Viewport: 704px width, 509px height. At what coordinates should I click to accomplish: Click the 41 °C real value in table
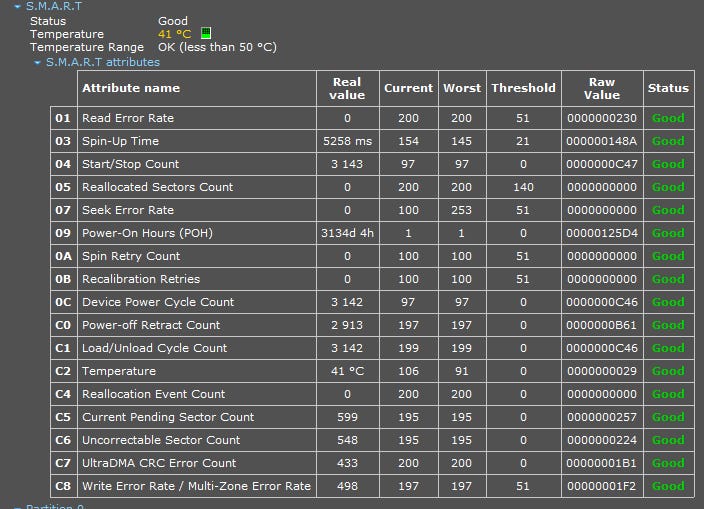(348, 371)
